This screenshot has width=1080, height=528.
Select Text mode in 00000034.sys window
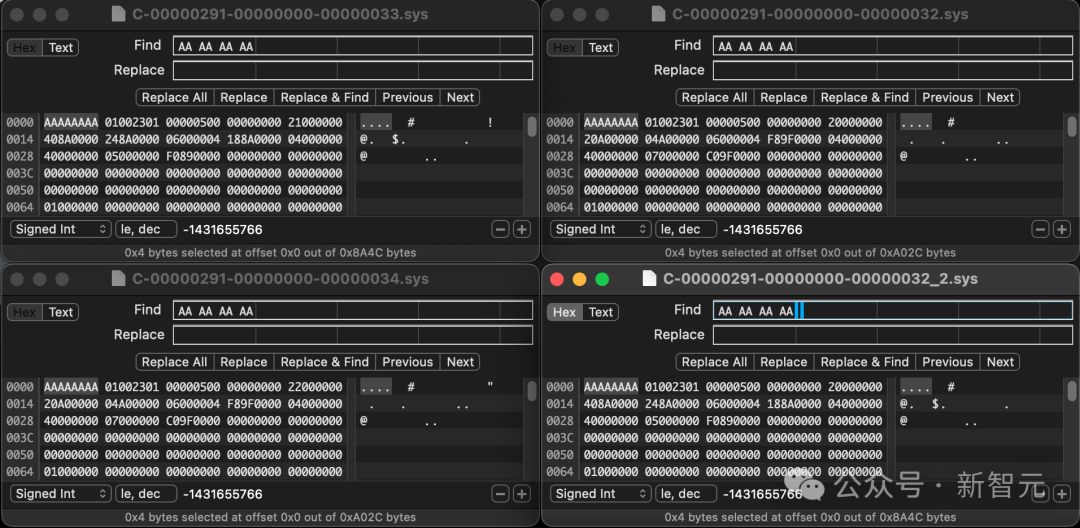pyautogui.click(x=61, y=313)
